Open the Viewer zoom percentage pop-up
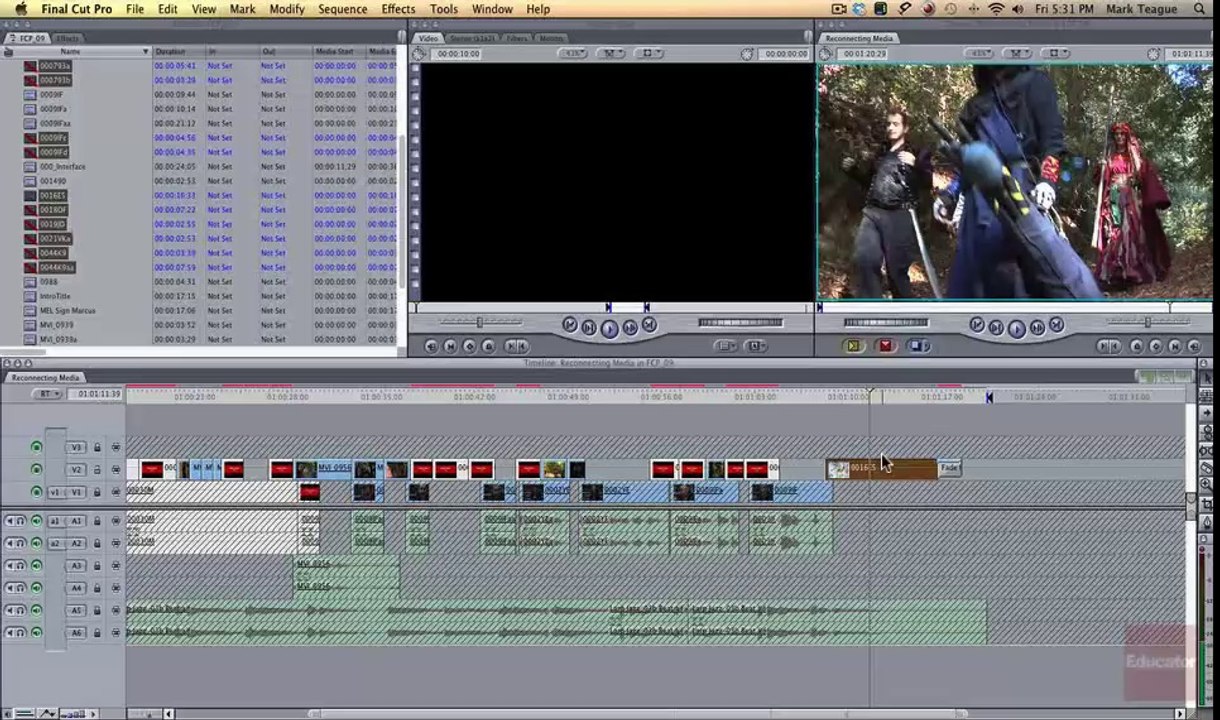The height and width of the screenshot is (720, 1220). coord(573,53)
